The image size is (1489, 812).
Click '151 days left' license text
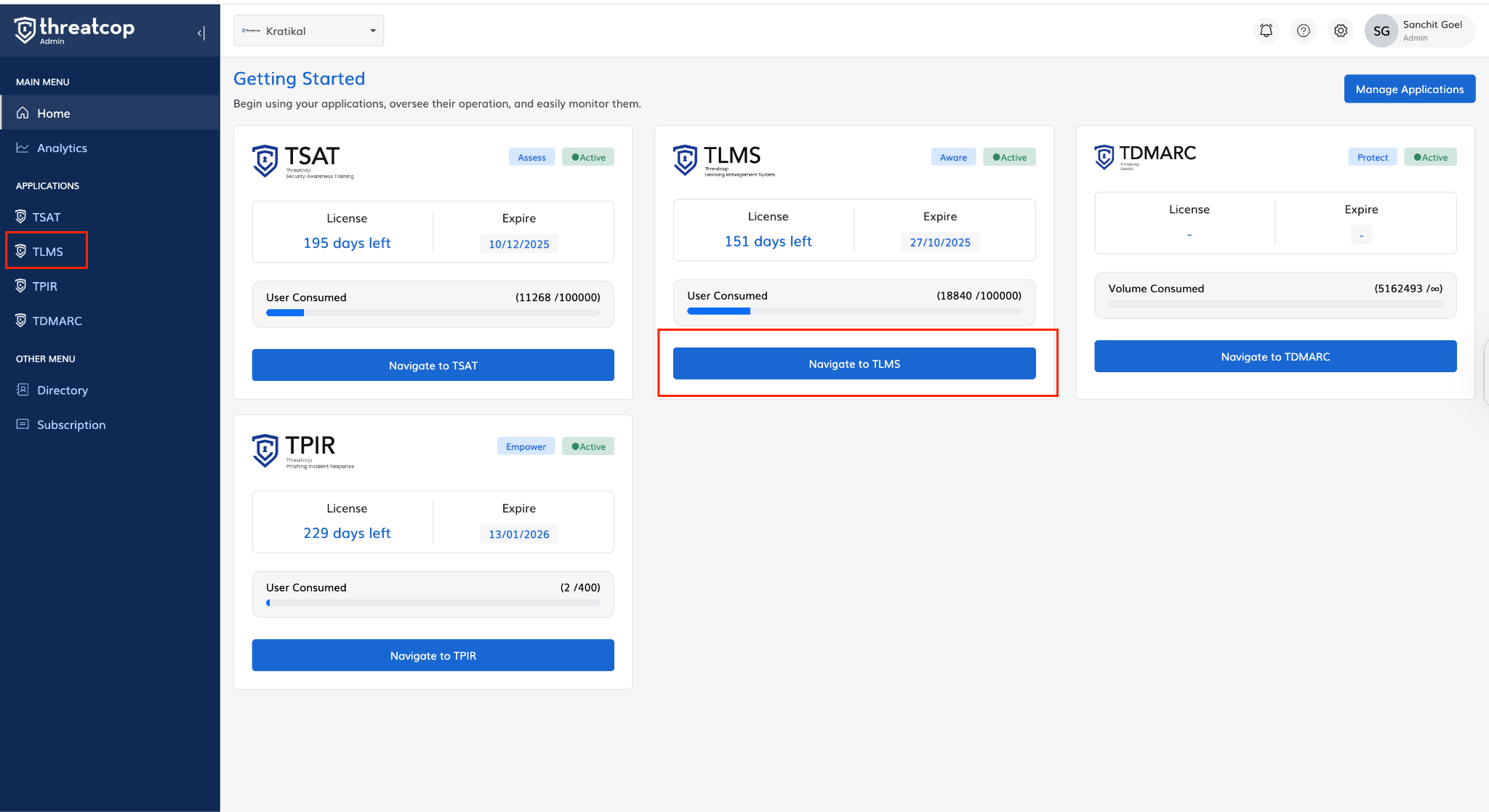pos(768,241)
